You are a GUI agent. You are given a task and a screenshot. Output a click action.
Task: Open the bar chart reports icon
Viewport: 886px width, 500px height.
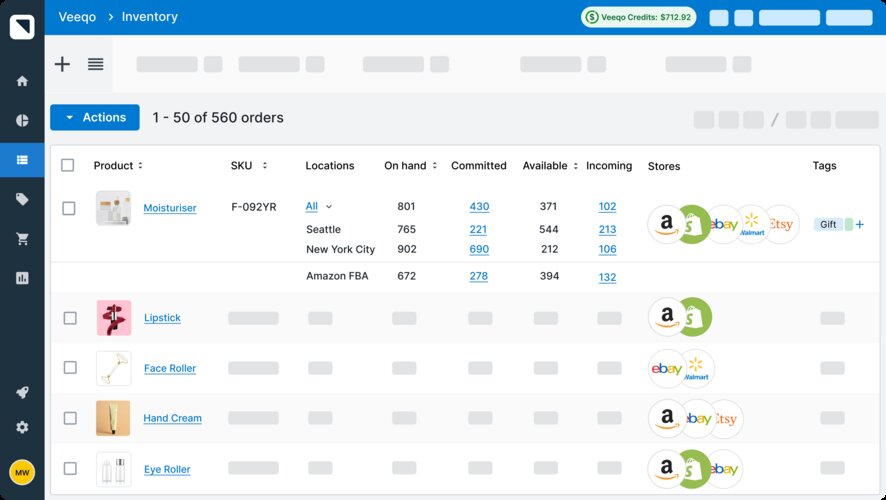click(x=22, y=278)
